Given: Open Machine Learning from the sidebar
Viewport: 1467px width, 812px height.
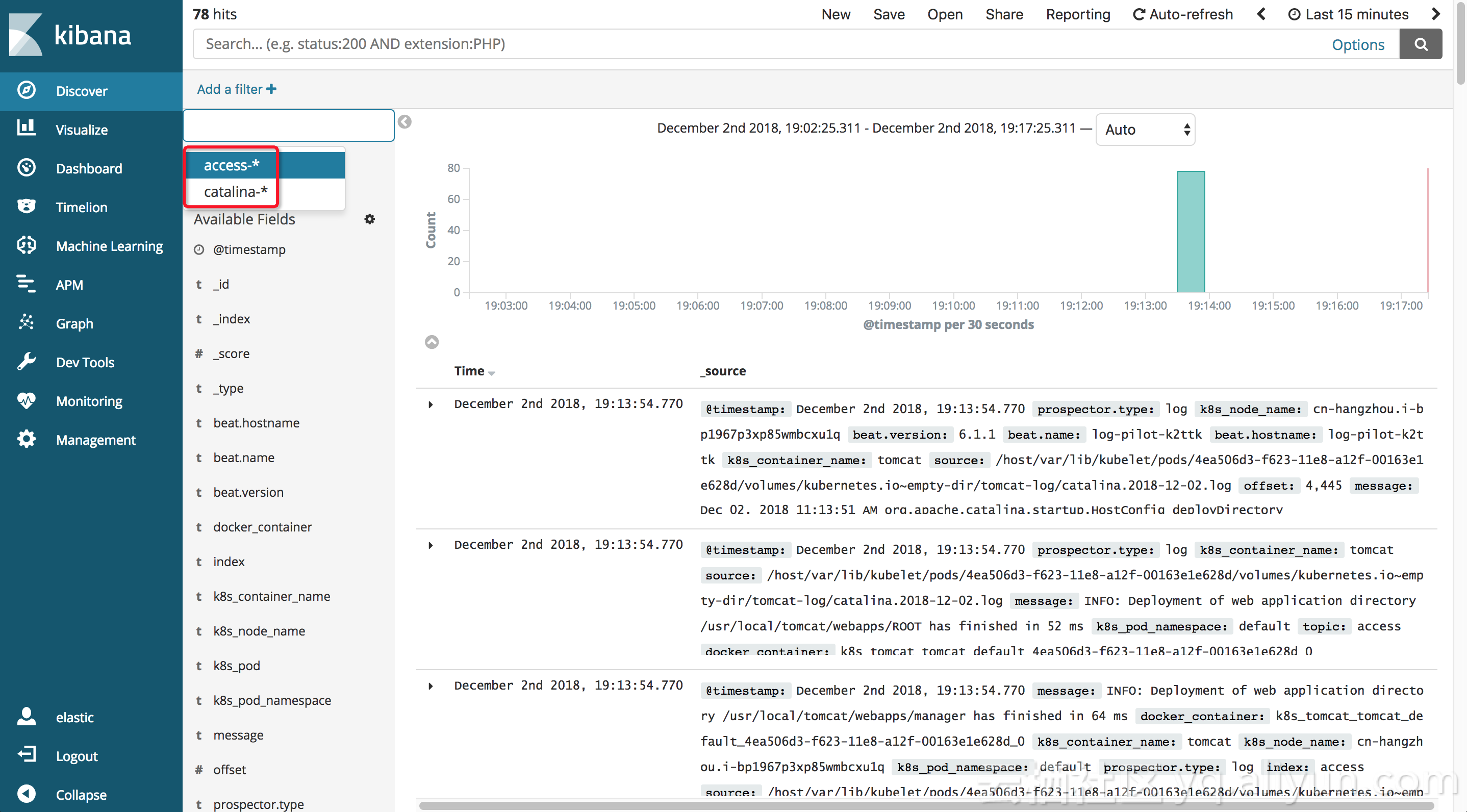Looking at the screenshot, I should coord(91,246).
